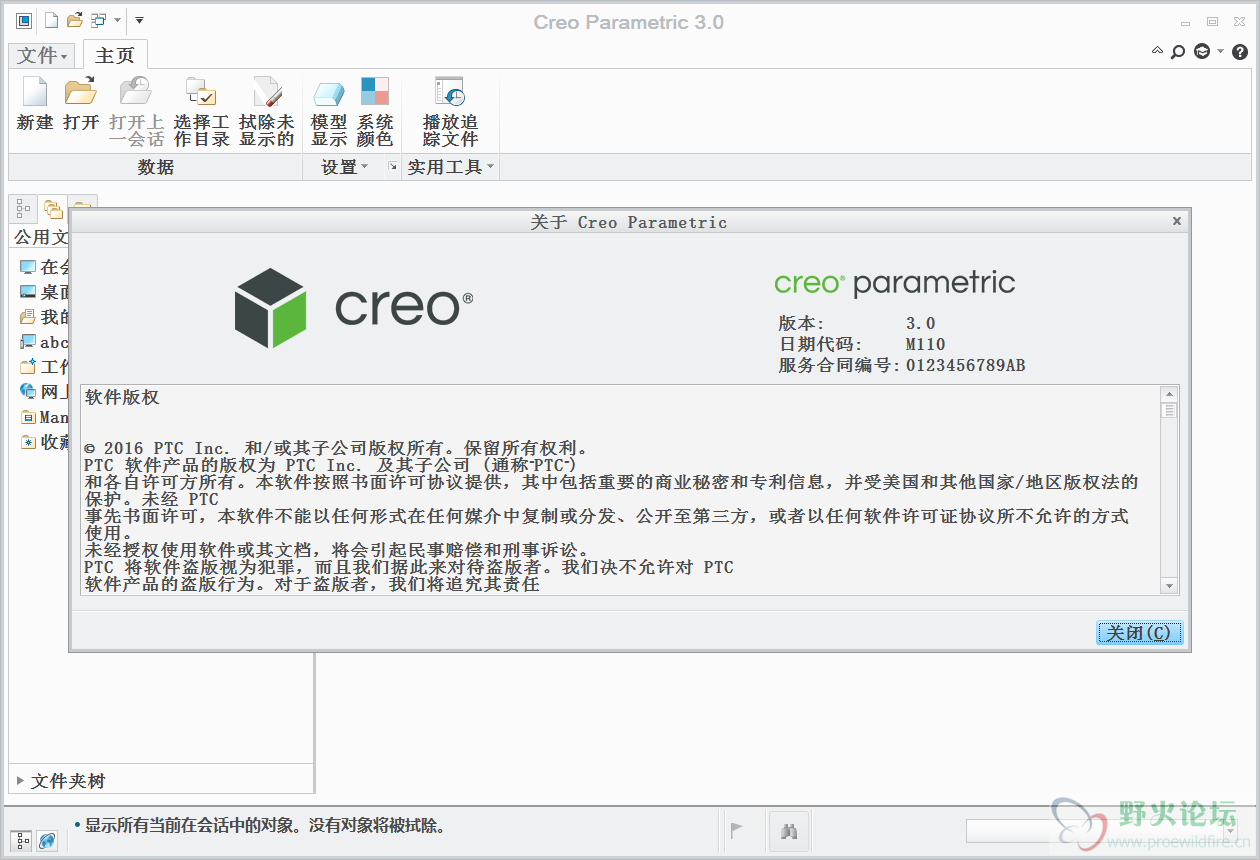Click the binoculars Find icon in status bar

789,831
